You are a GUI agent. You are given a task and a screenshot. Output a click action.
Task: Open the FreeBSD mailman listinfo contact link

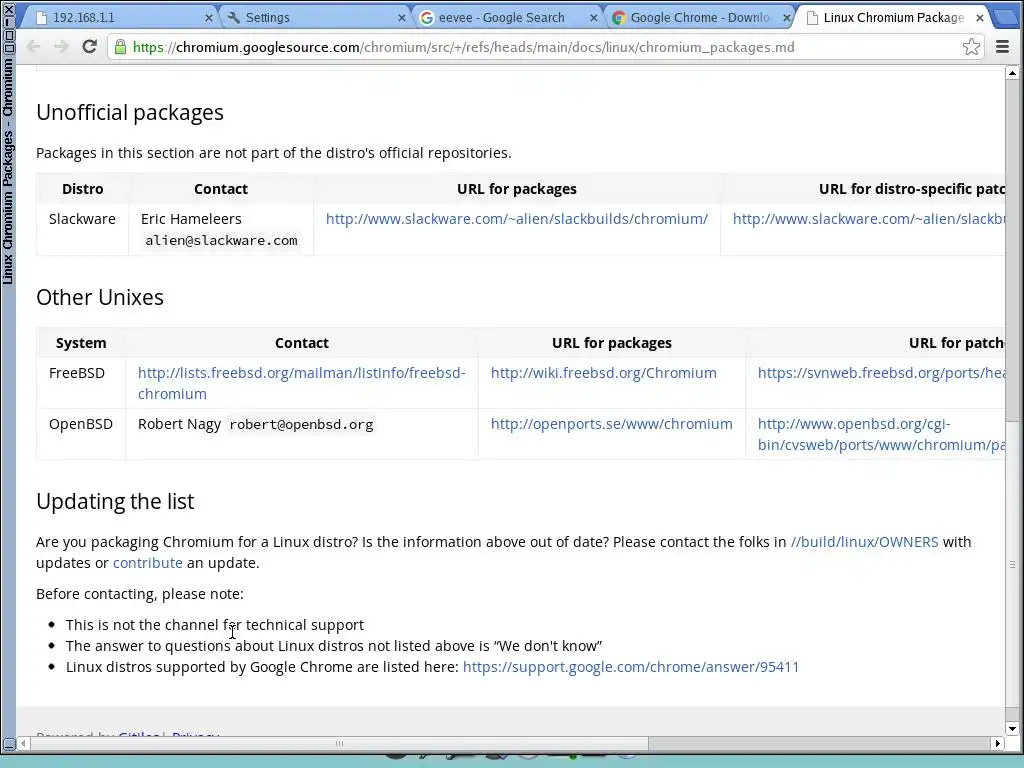[302, 383]
